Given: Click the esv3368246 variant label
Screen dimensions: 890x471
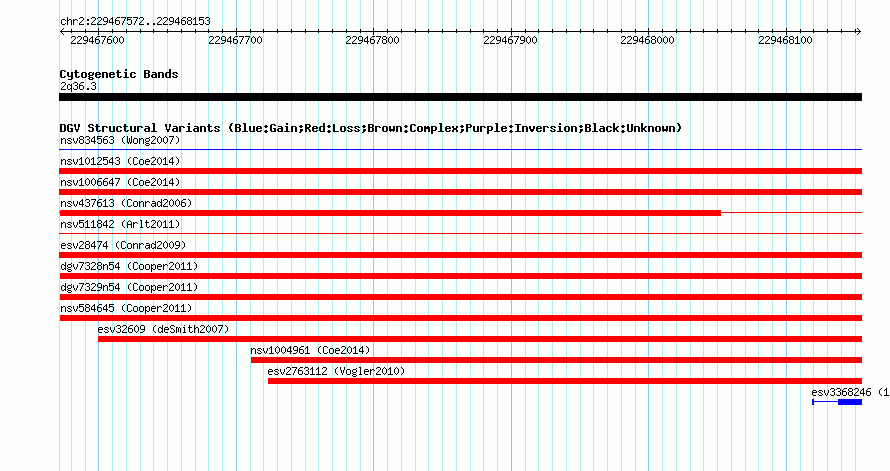Looking at the screenshot, I should pos(850,392).
